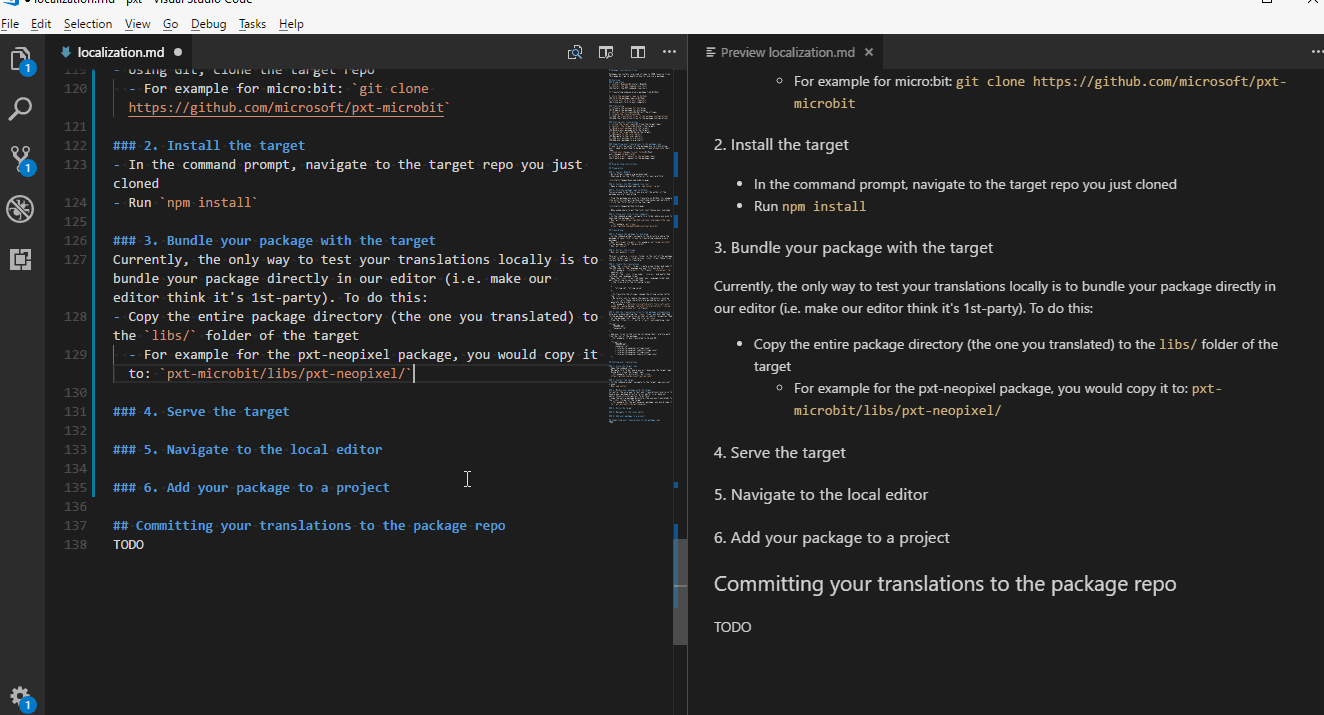Open More Actions menu in the preview pane
The image size is (1324, 715).
click(x=1316, y=51)
